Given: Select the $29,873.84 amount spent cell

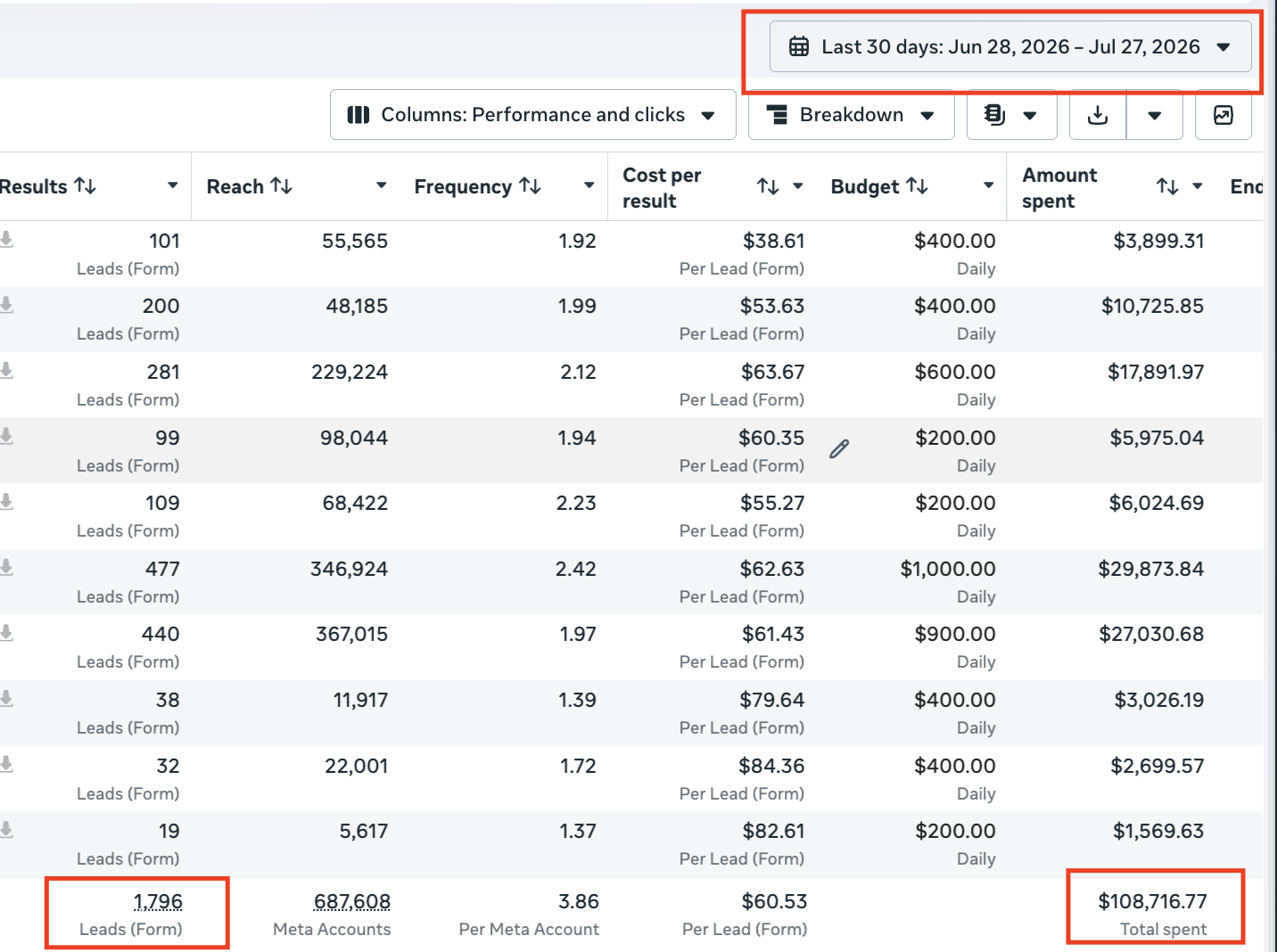Looking at the screenshot, I should (x=1150, y=569).
